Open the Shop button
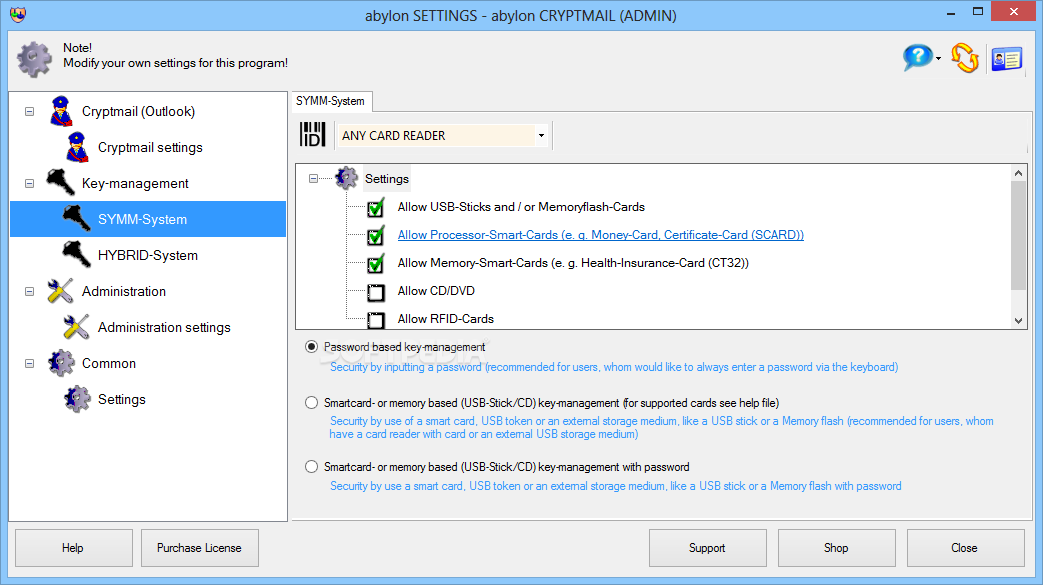 point(837,548)
